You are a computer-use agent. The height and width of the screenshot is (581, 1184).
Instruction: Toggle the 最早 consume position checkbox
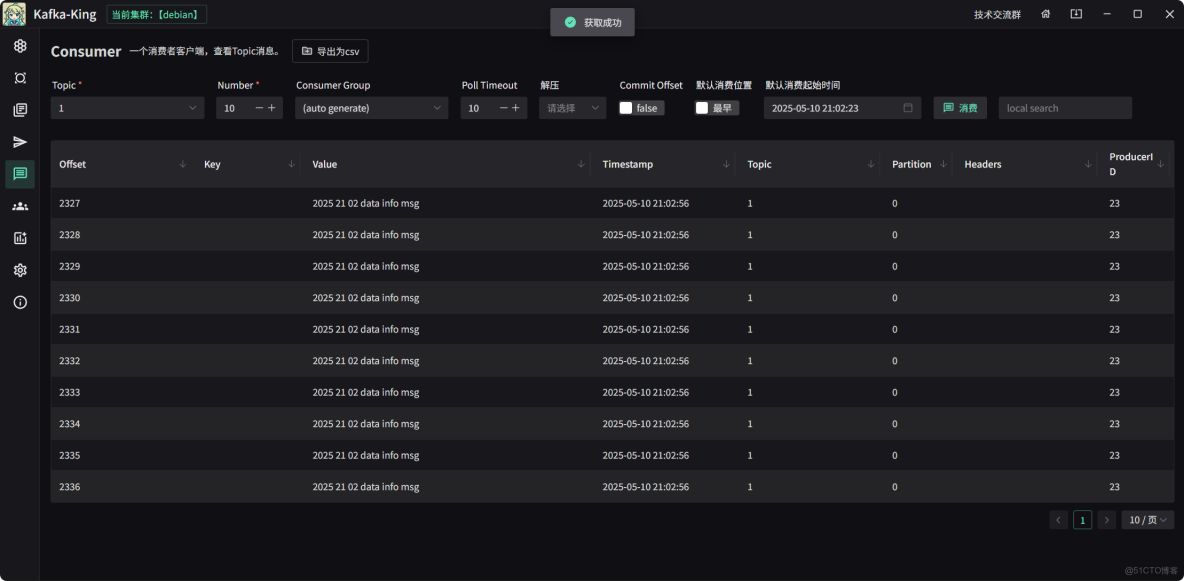[x=701, y=107]
